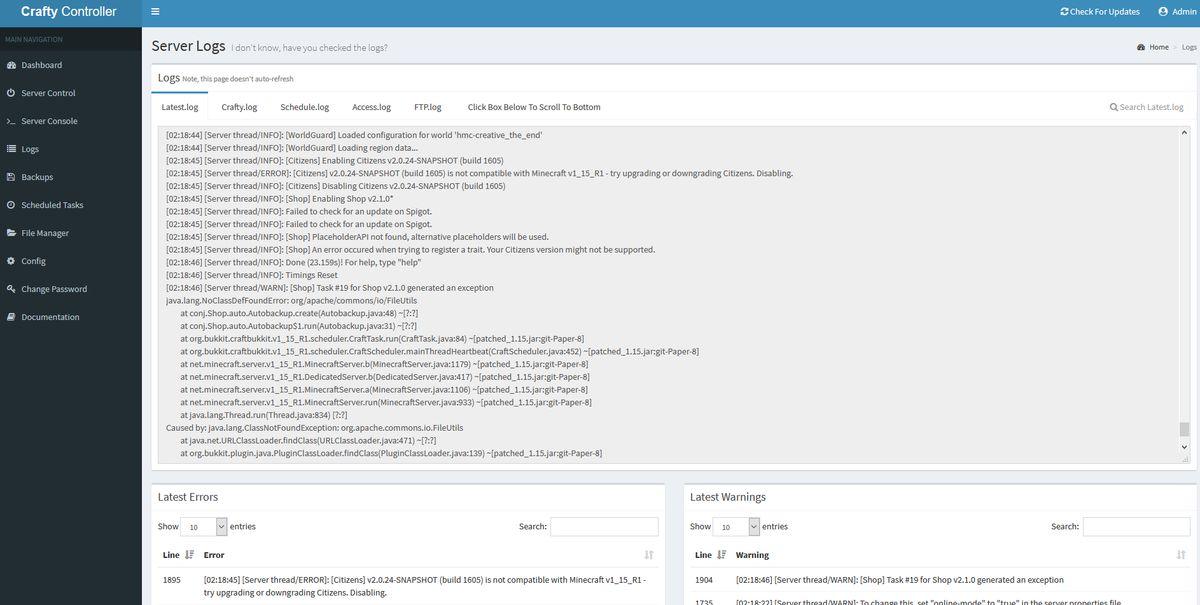The width and height of the screenshot is (1200, 605).
Task: Switch to the Access.log tab
Action: [x=371, y=107]
